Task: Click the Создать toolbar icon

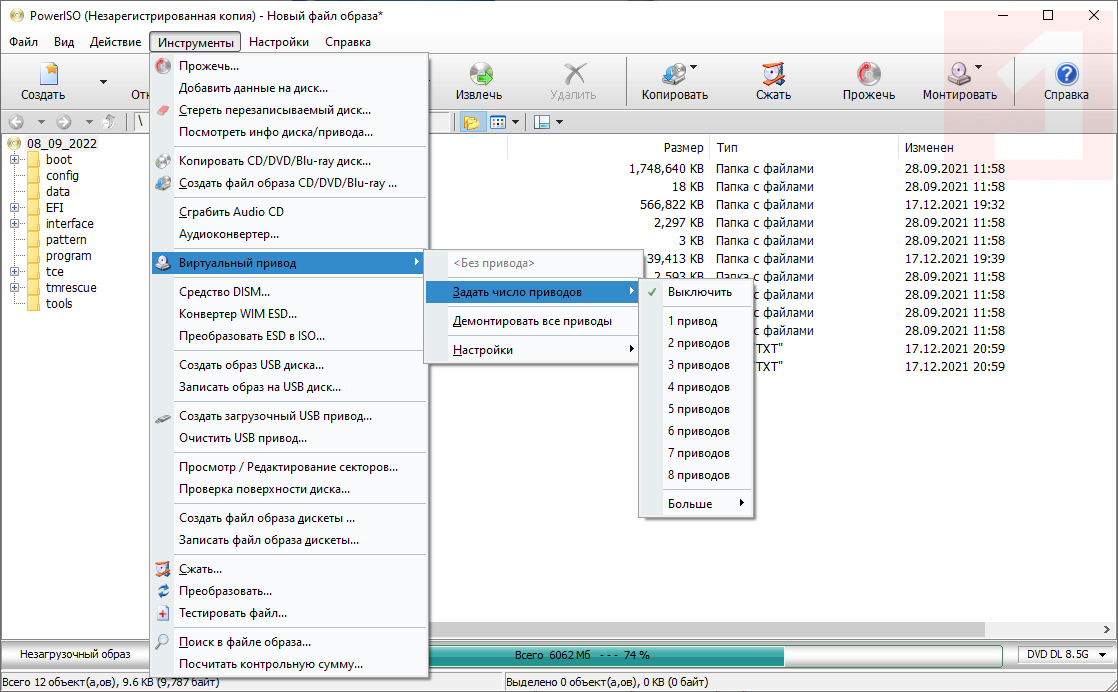Action: [47, 73]
